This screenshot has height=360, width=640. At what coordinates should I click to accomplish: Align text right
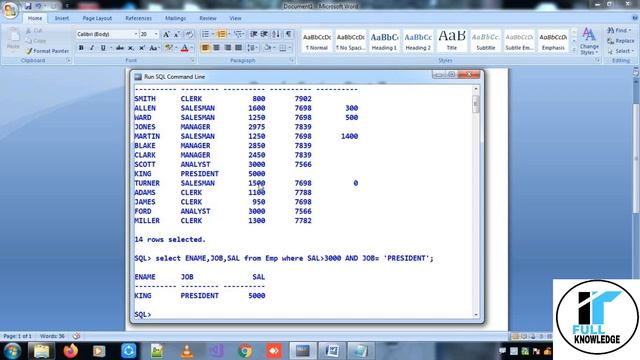click(227, 48)
